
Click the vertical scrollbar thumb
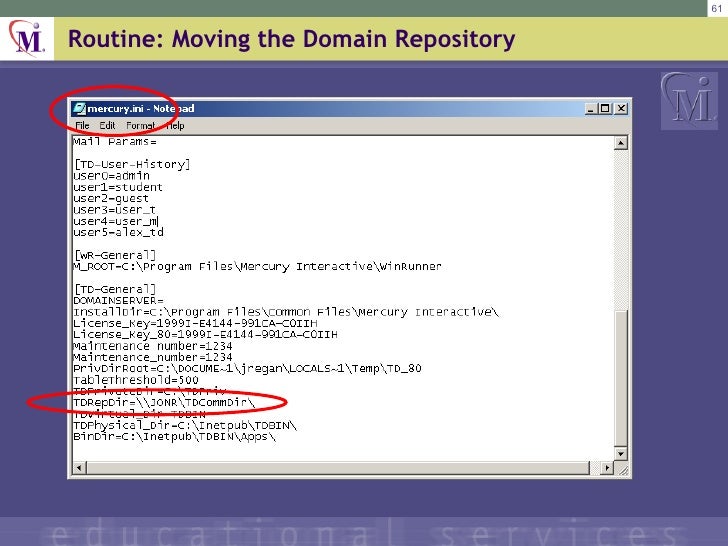(x=621, y=377)
